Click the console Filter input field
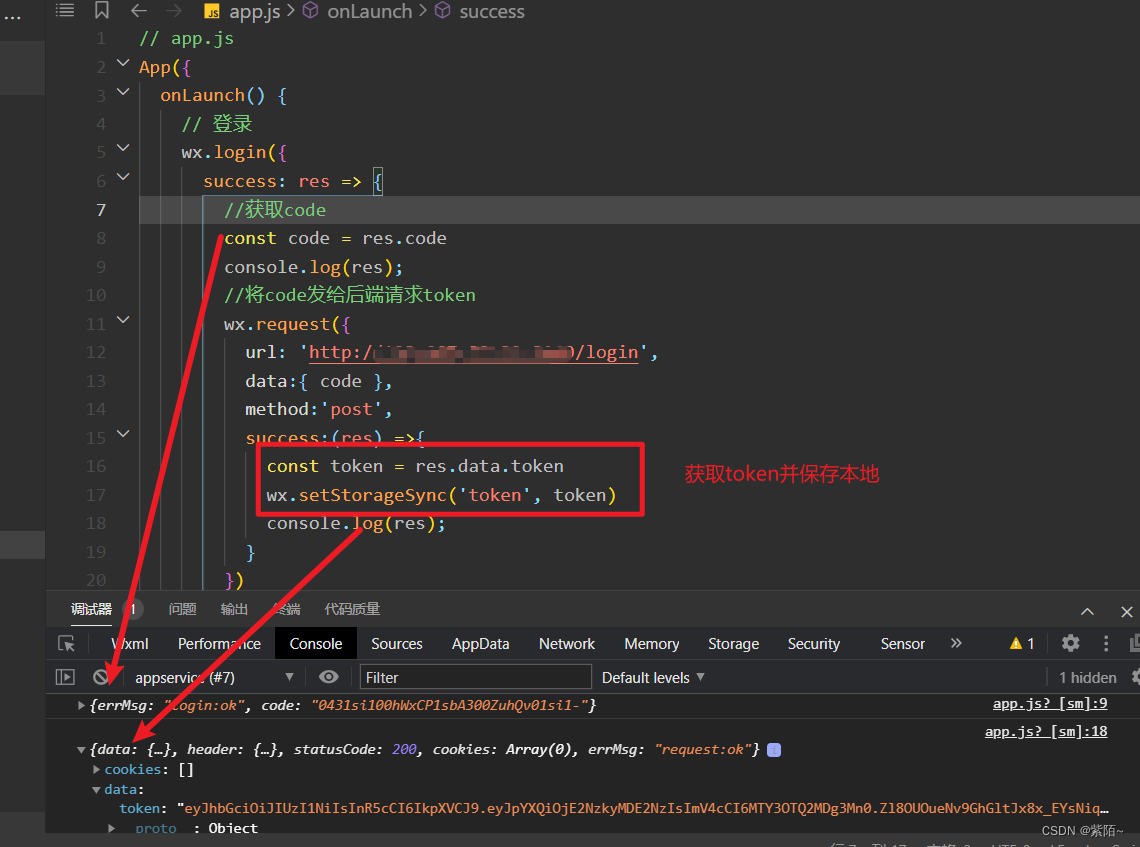 coord(475,678)
